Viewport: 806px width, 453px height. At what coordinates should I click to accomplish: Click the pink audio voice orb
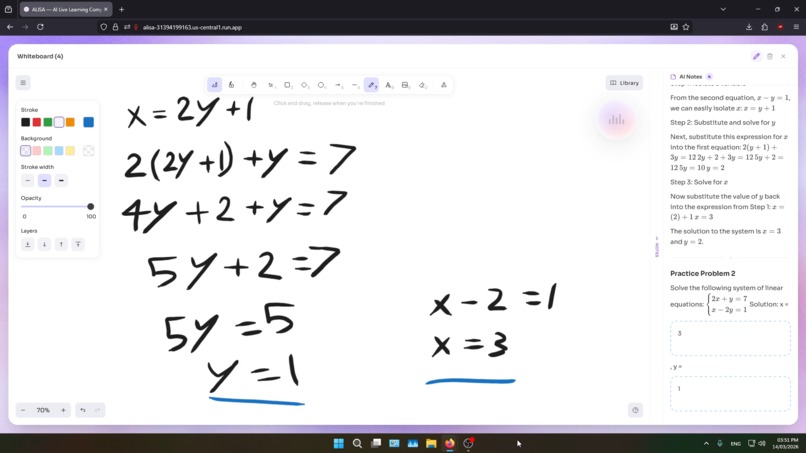pos(616,120)
